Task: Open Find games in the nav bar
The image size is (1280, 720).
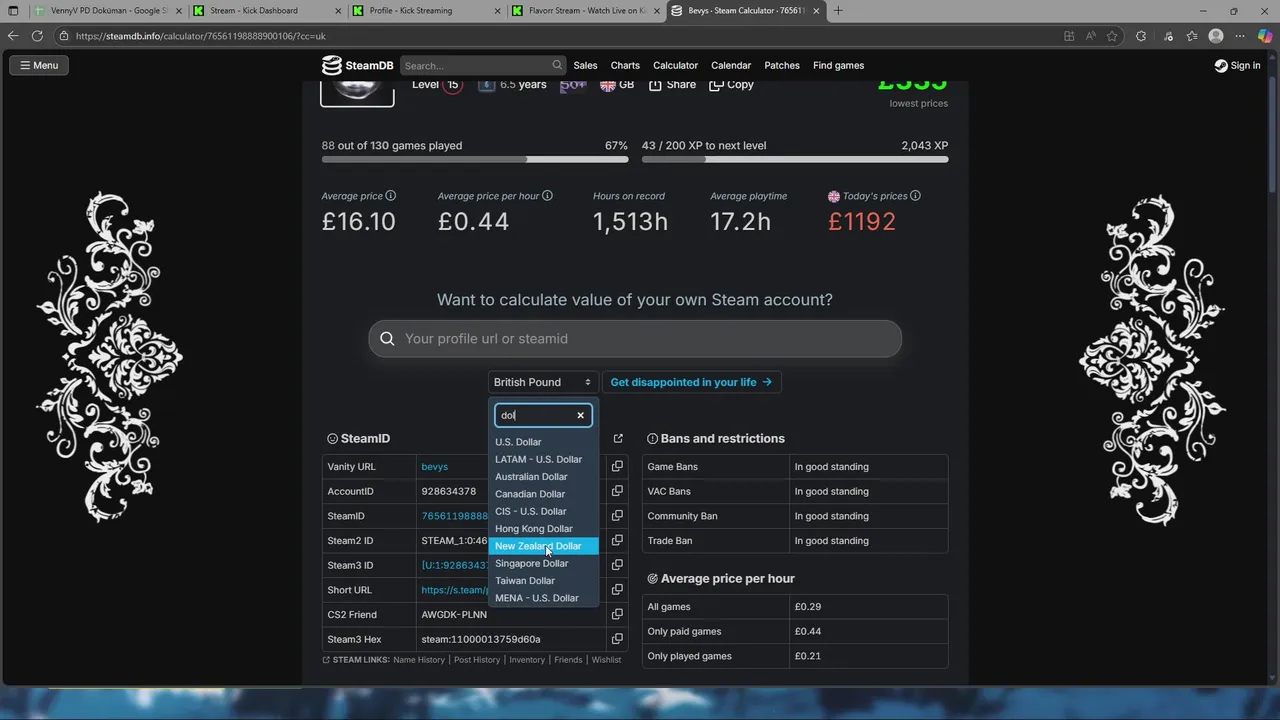Action: click(x=838, y=66)
